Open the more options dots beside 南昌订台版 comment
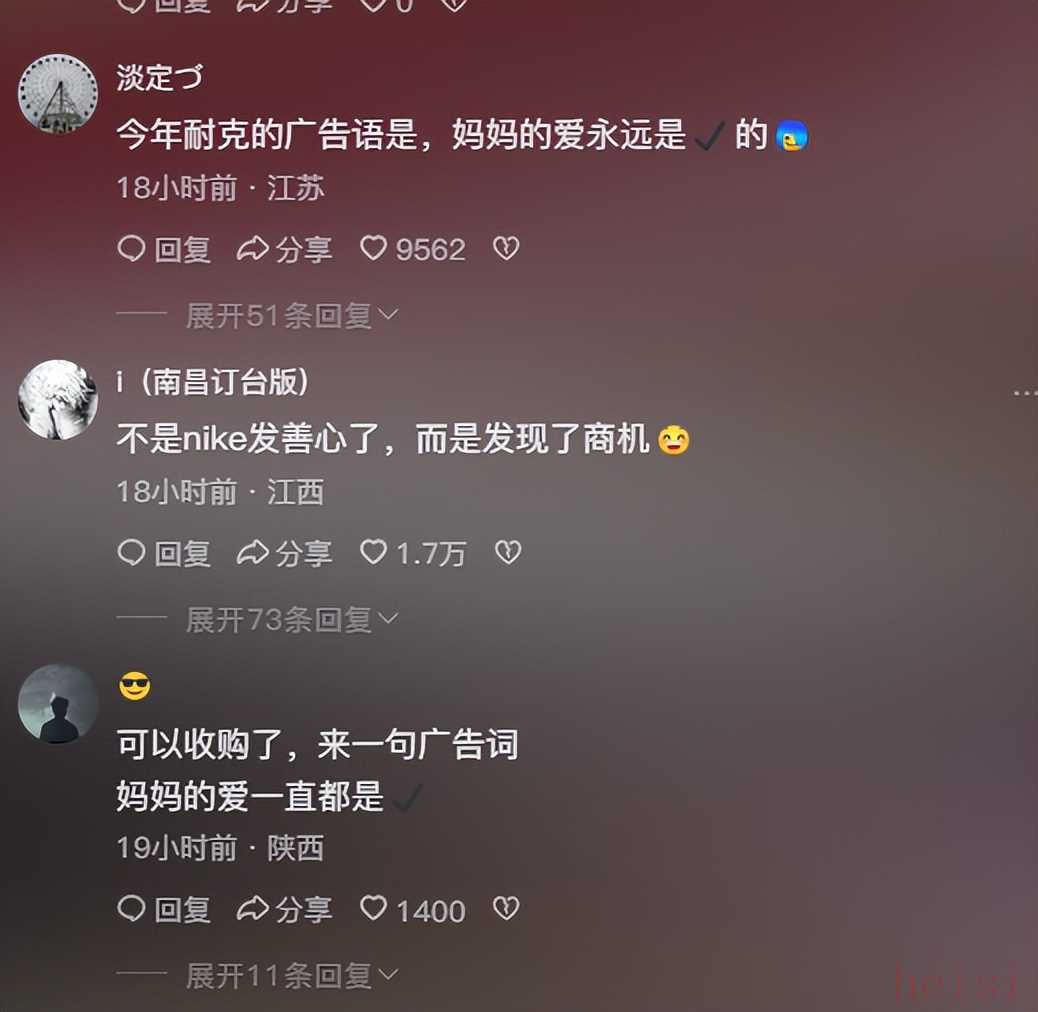This screenshot has height=1012, width=1038. click(1025, 393)
